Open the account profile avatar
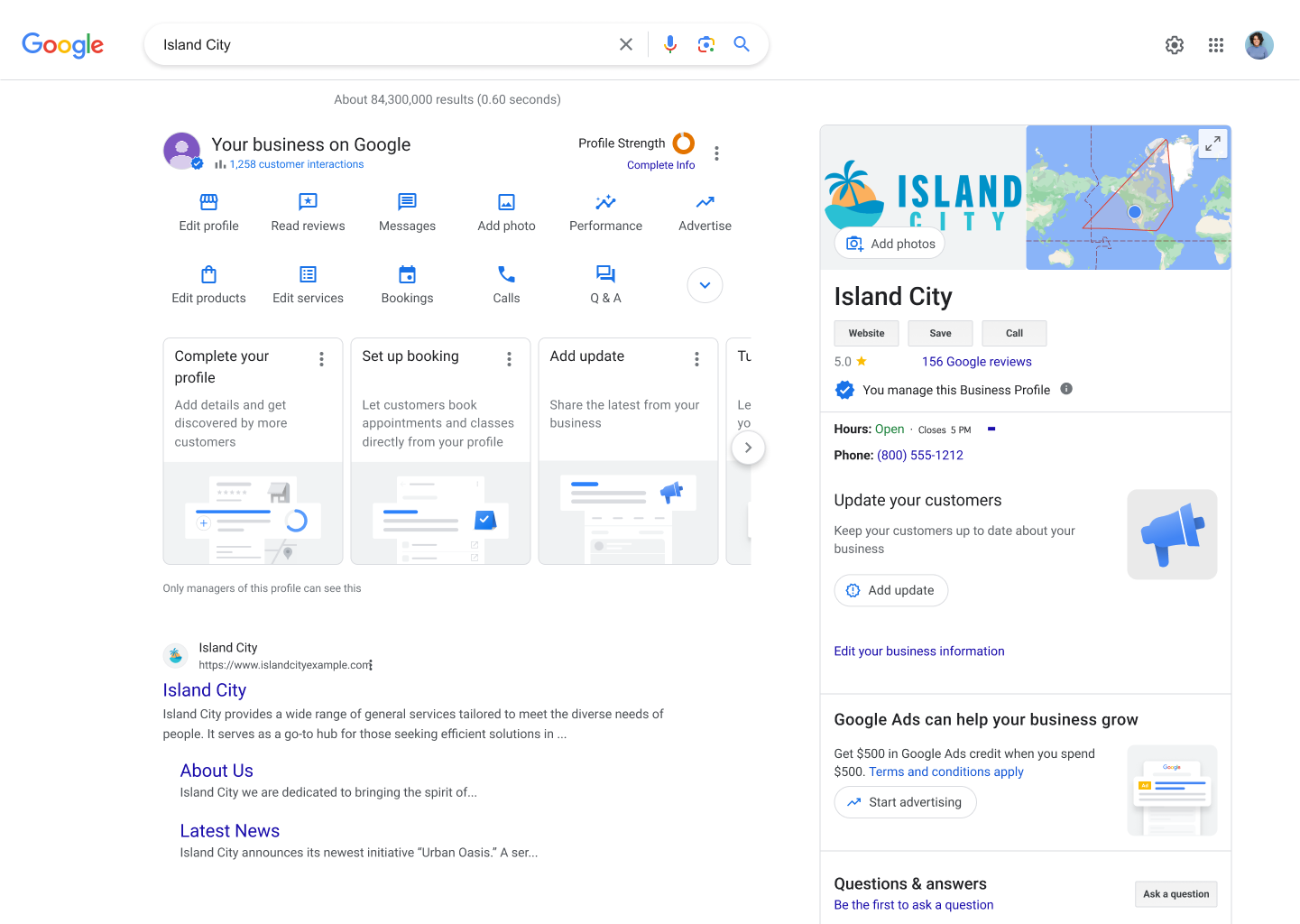The image size is (1300, 924). pos(1259,45)
